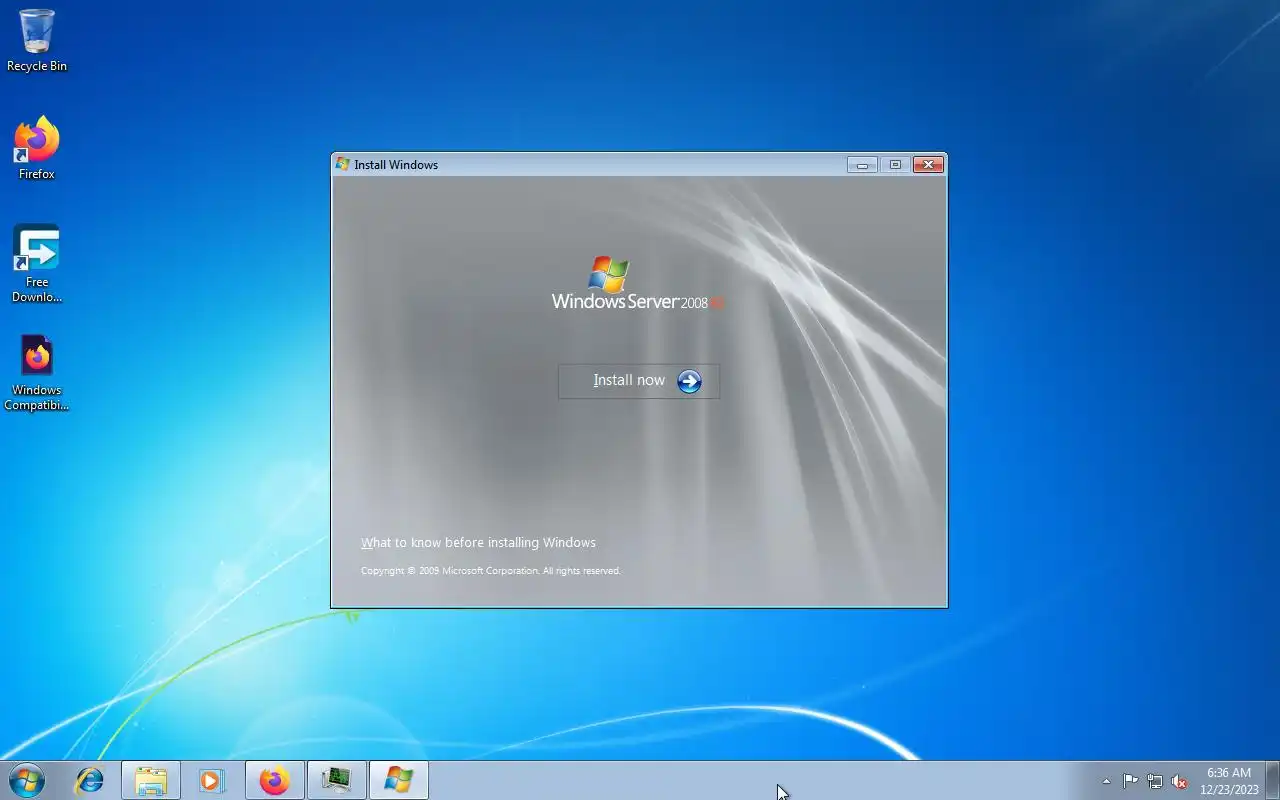Minimize the Install Windows window
The width and height of the screenshot is (1280, 800).
coord(862,165)
